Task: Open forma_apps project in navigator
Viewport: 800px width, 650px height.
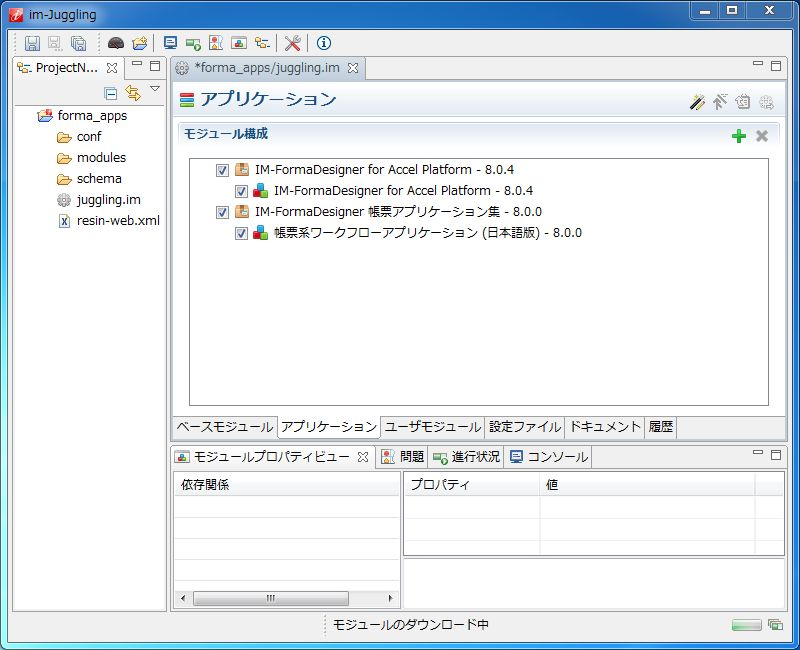Action: click(x=92, y=116)
